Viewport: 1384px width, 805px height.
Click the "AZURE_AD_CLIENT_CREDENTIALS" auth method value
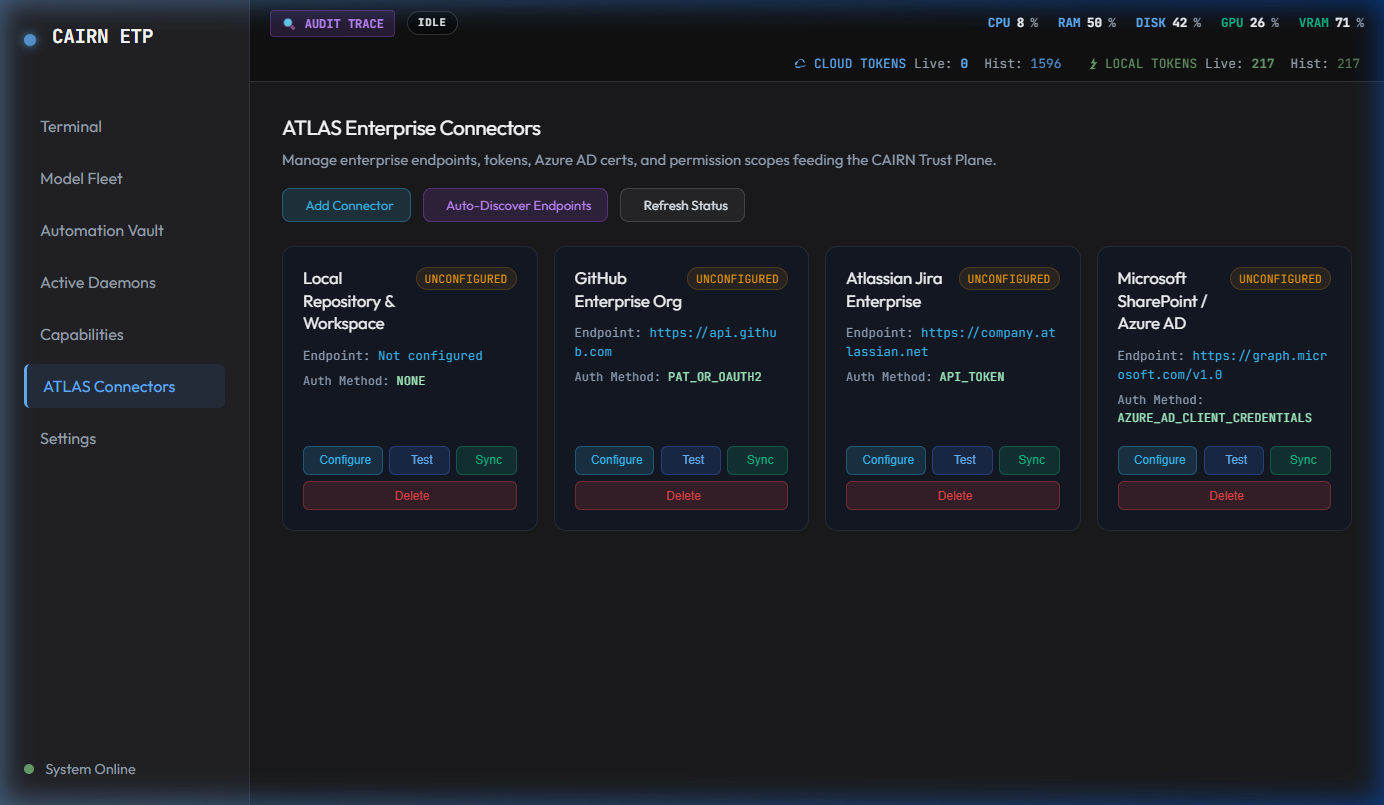(x=1215, y=418)
